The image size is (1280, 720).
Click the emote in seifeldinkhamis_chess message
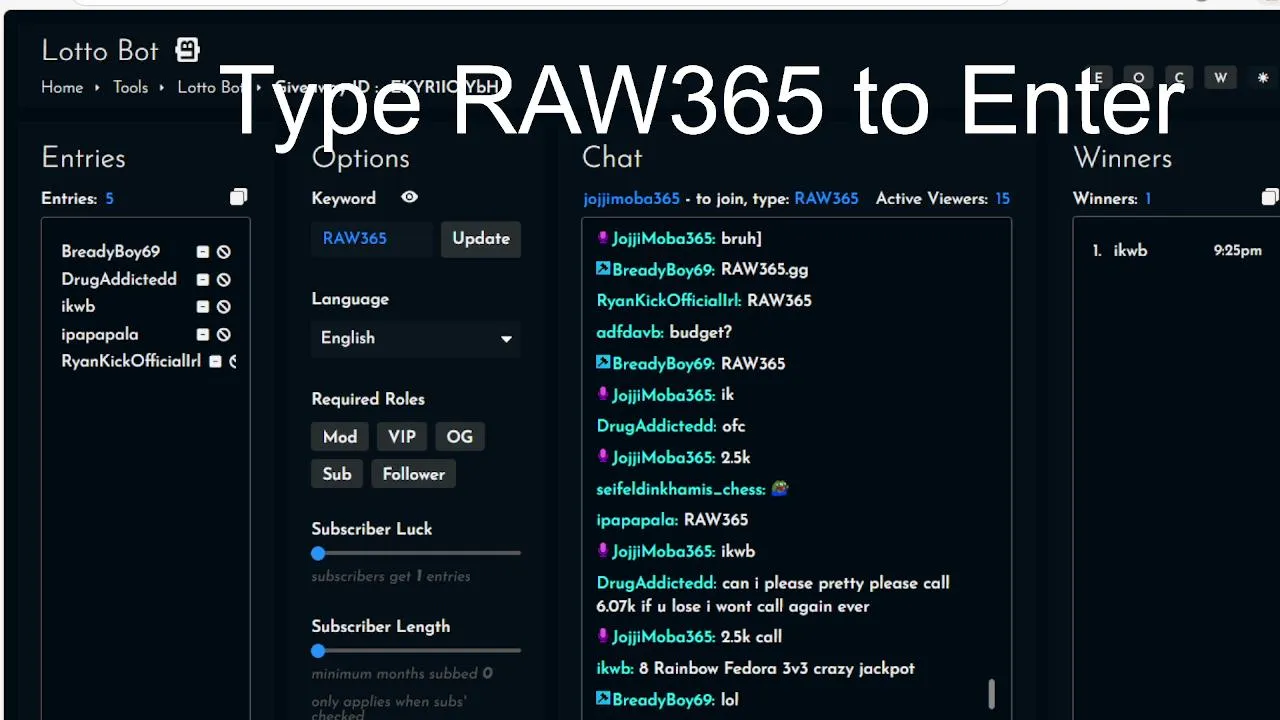pos(779,489)
